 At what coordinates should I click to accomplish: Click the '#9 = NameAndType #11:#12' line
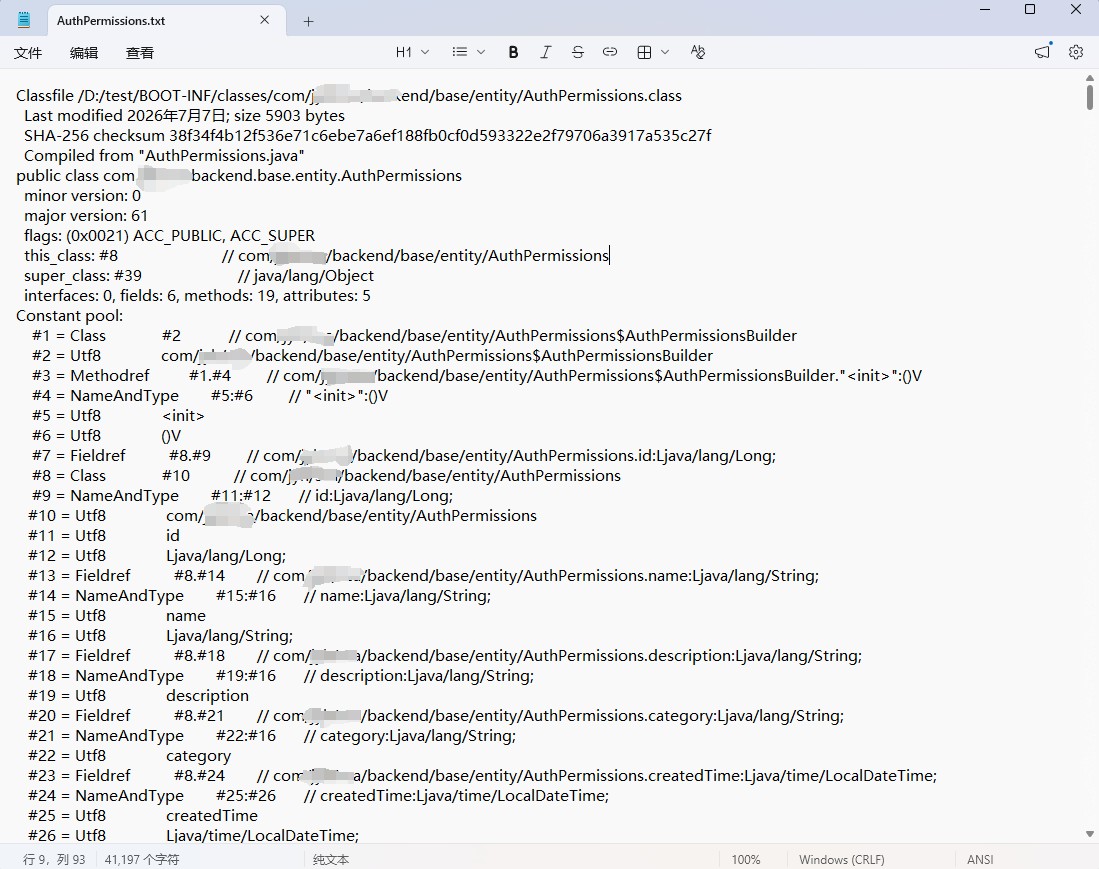[243, 495]
